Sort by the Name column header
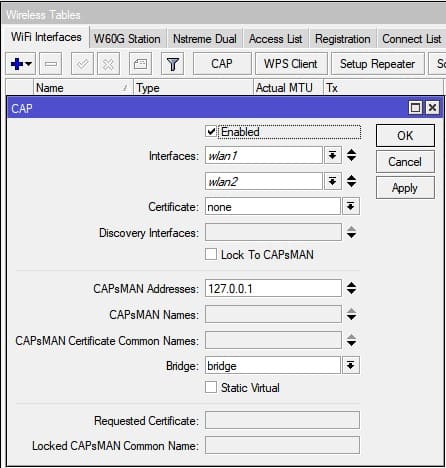The height and width of the screenshot is (468, 446). coord(83,88)
